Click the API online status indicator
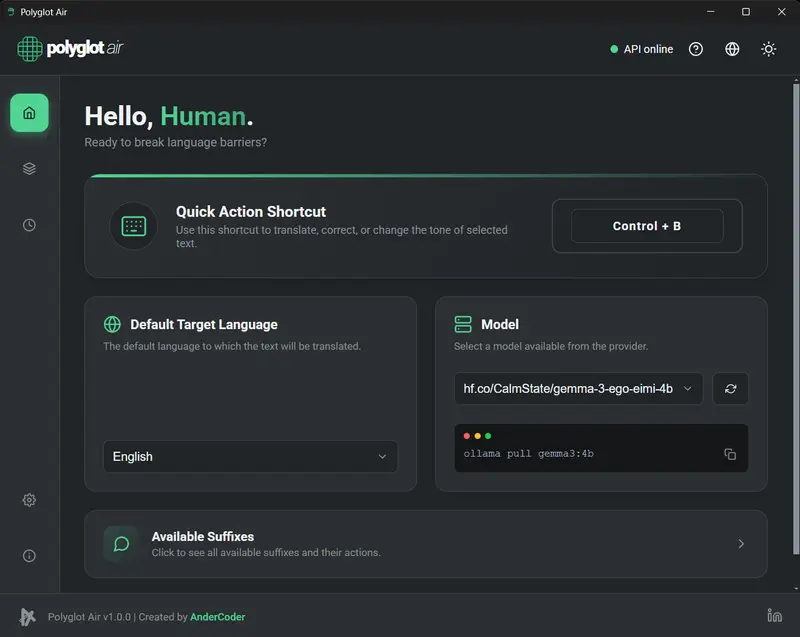 [x=641, y=49]
